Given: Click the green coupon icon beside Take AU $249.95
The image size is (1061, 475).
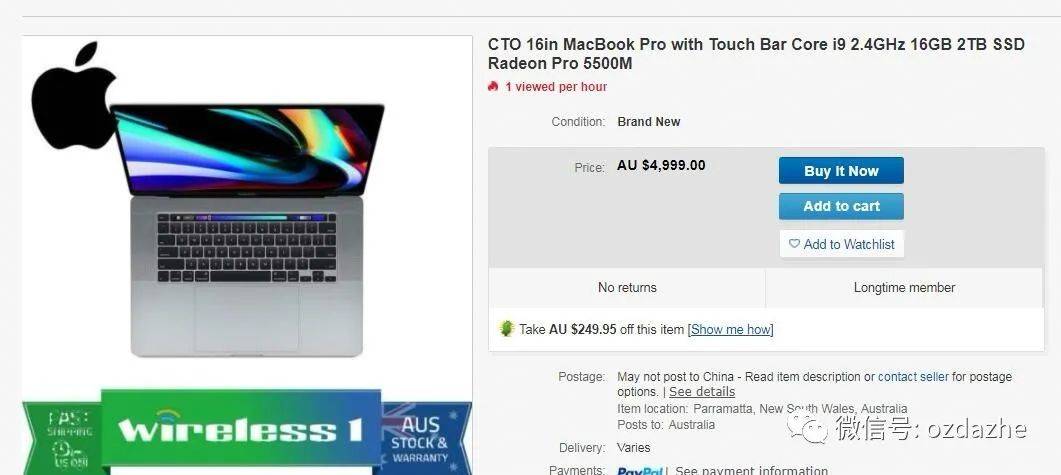Looking at the screenshot, I should click(507, 329).
